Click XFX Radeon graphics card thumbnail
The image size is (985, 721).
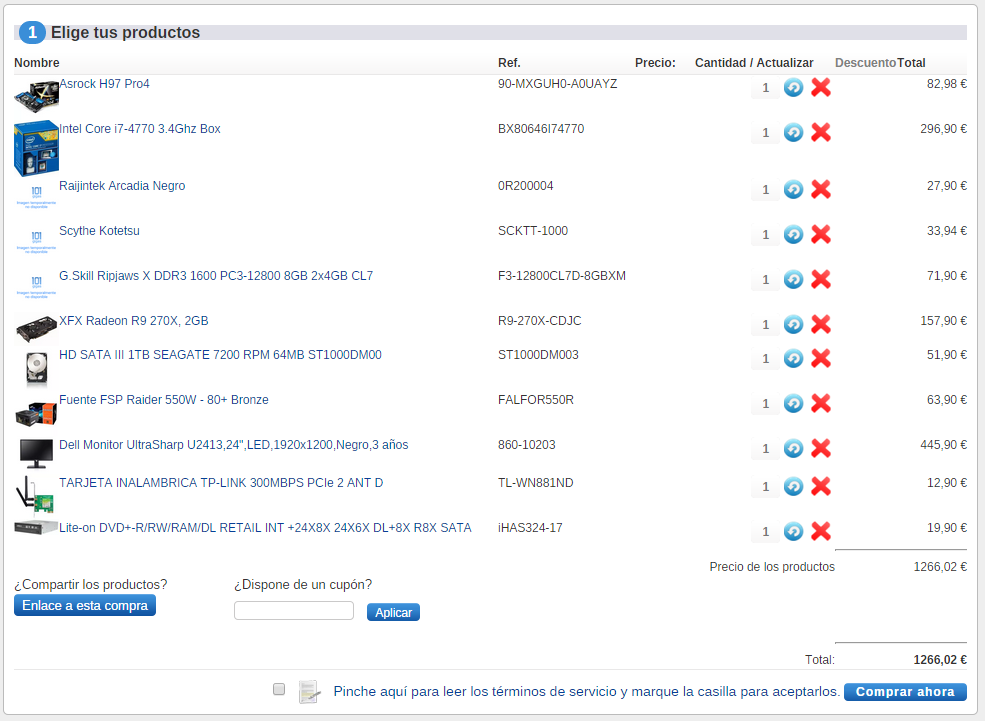click(36, 328)
